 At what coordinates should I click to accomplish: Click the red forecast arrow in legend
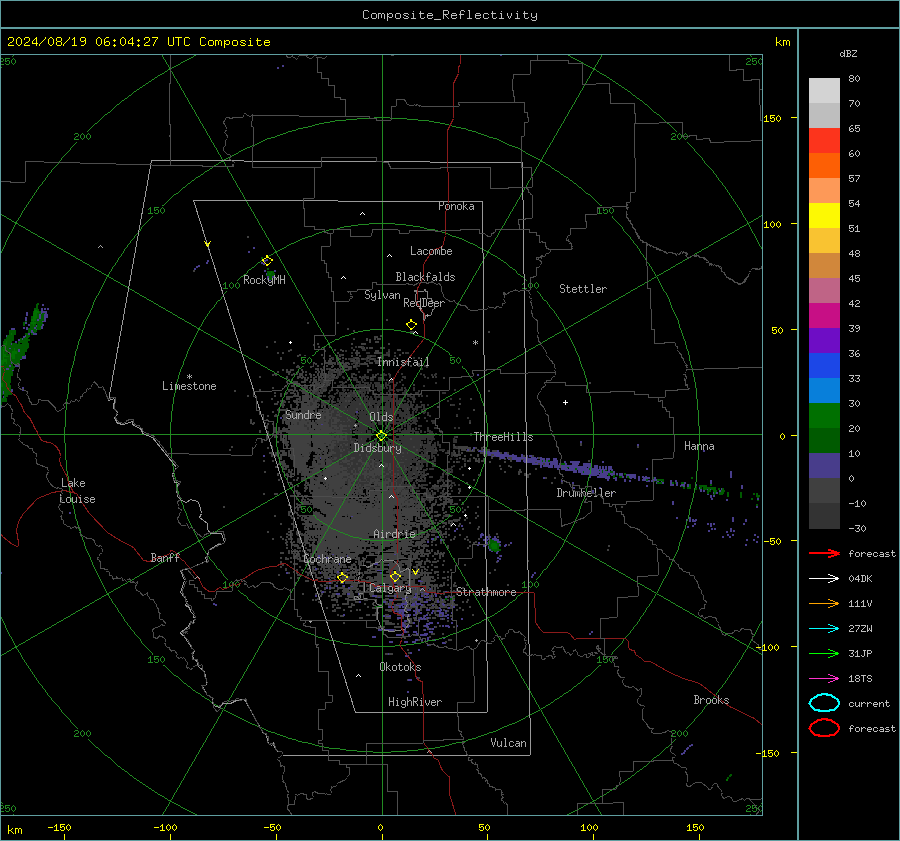coord(824,553)
